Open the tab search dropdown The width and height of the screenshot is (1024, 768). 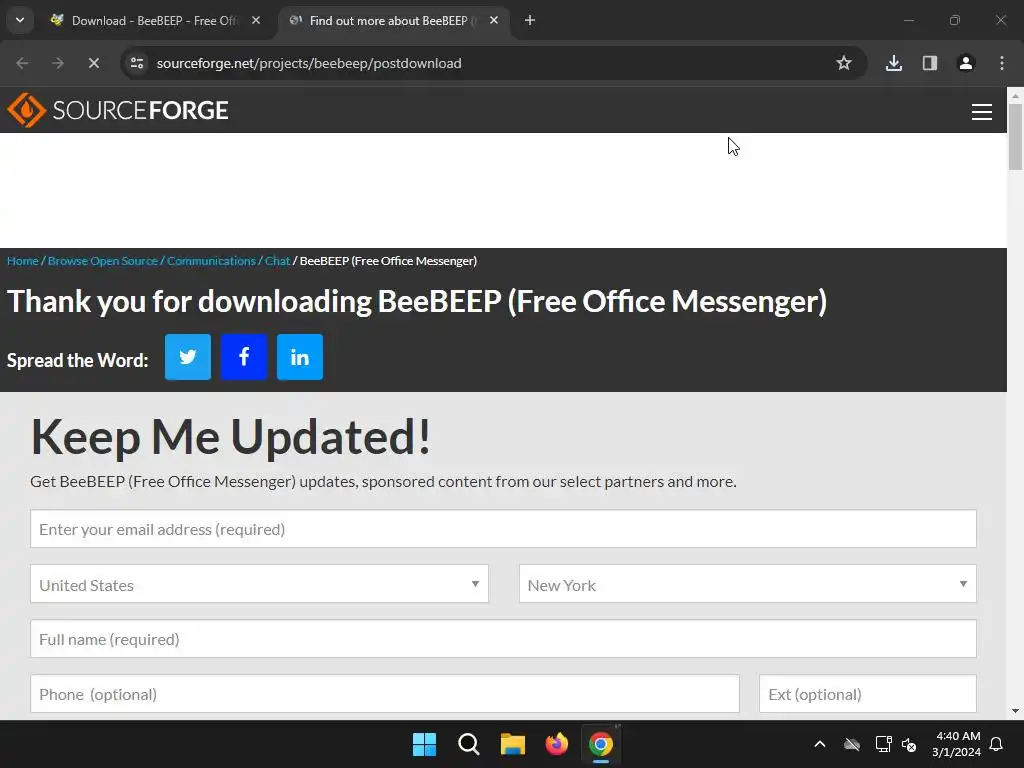click(x=20, y=20)
